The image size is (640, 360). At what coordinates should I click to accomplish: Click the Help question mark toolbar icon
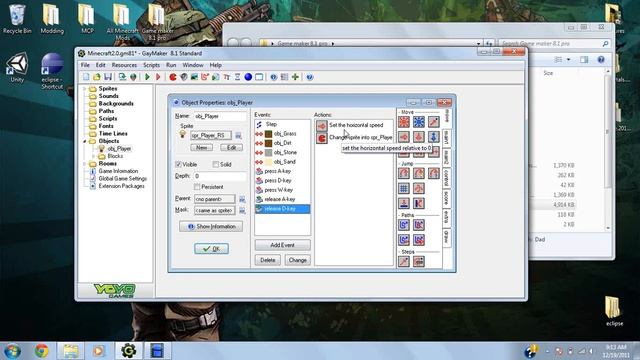310,77
